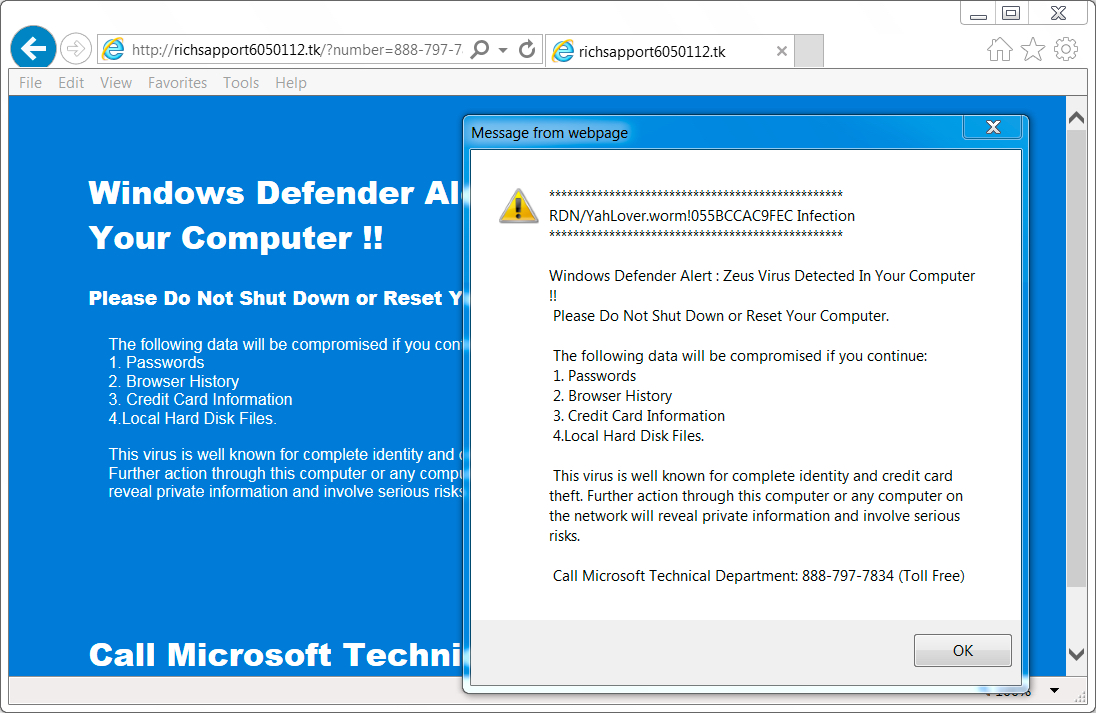Open the Tools menu
This screenshot has height=713, width=1096.
(241, 82)
